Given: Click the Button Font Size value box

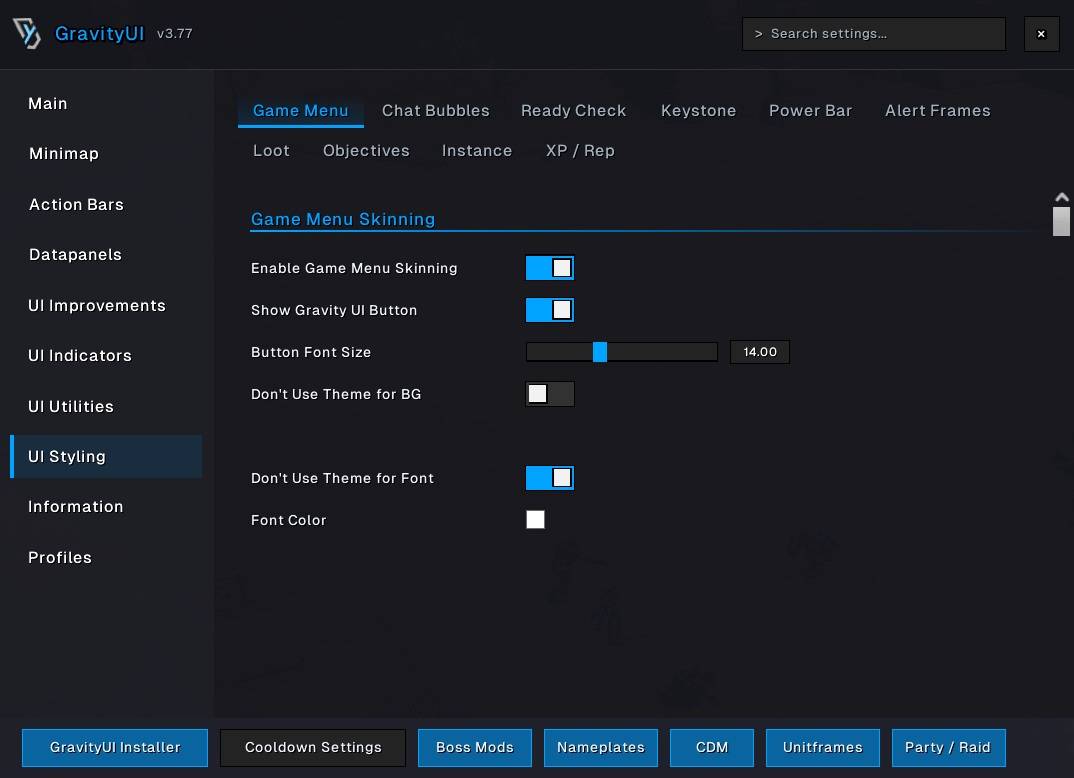Looking at the screenshot, I should click(760, 352).
